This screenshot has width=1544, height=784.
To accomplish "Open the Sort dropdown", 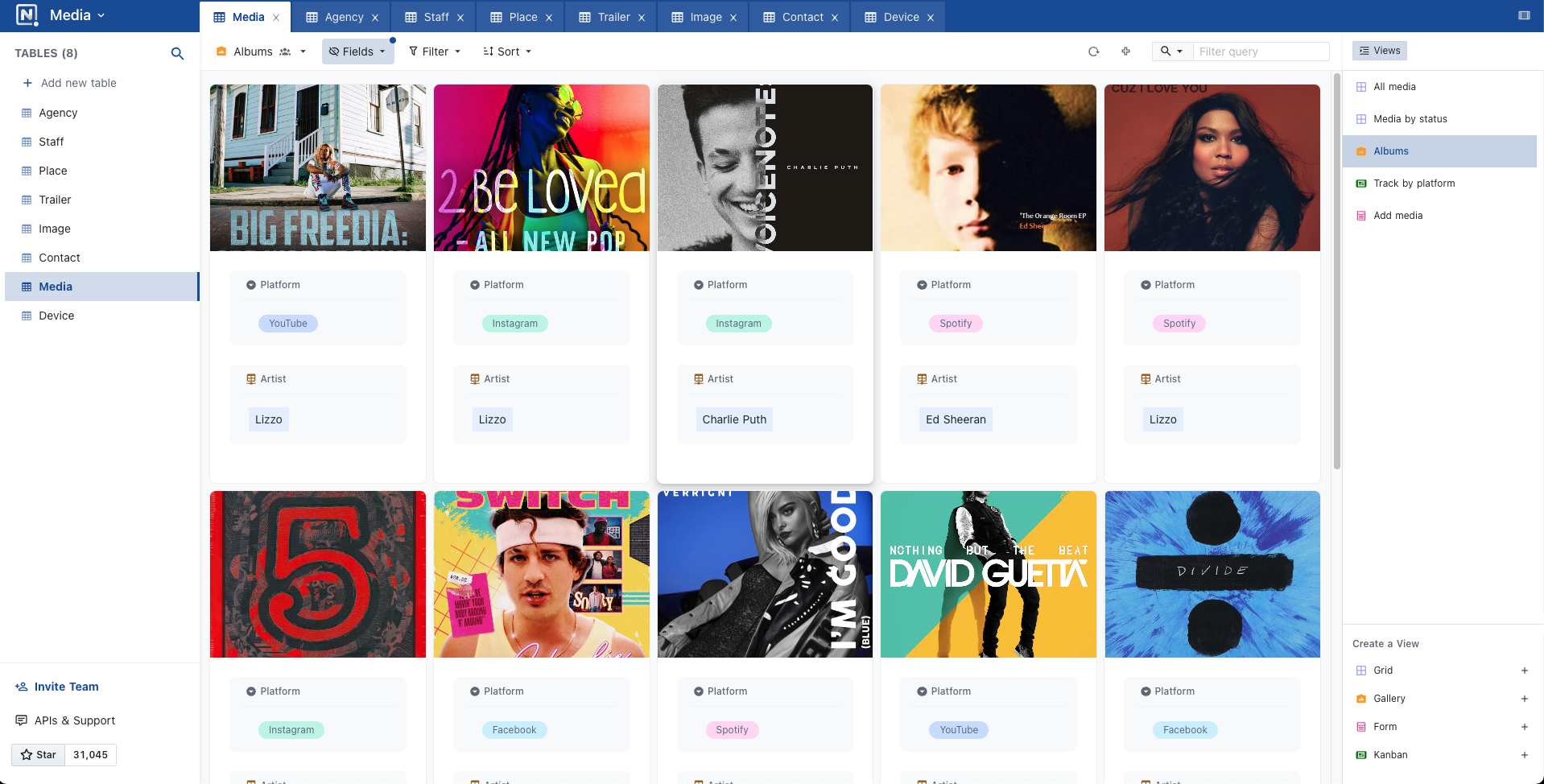I will 507,52.
